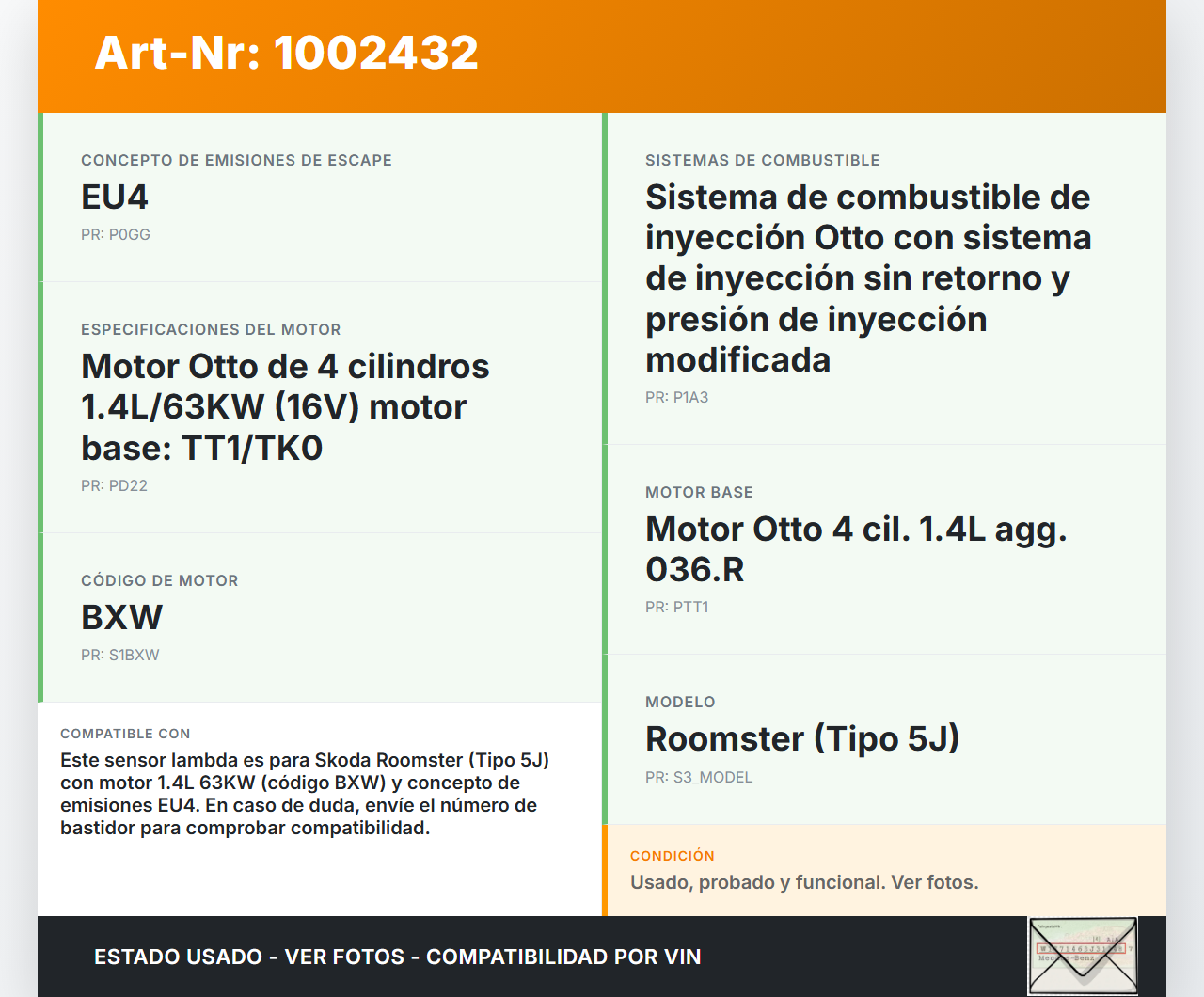
Task: Click the "BXW" engine code value
Action: coord(121,618)
